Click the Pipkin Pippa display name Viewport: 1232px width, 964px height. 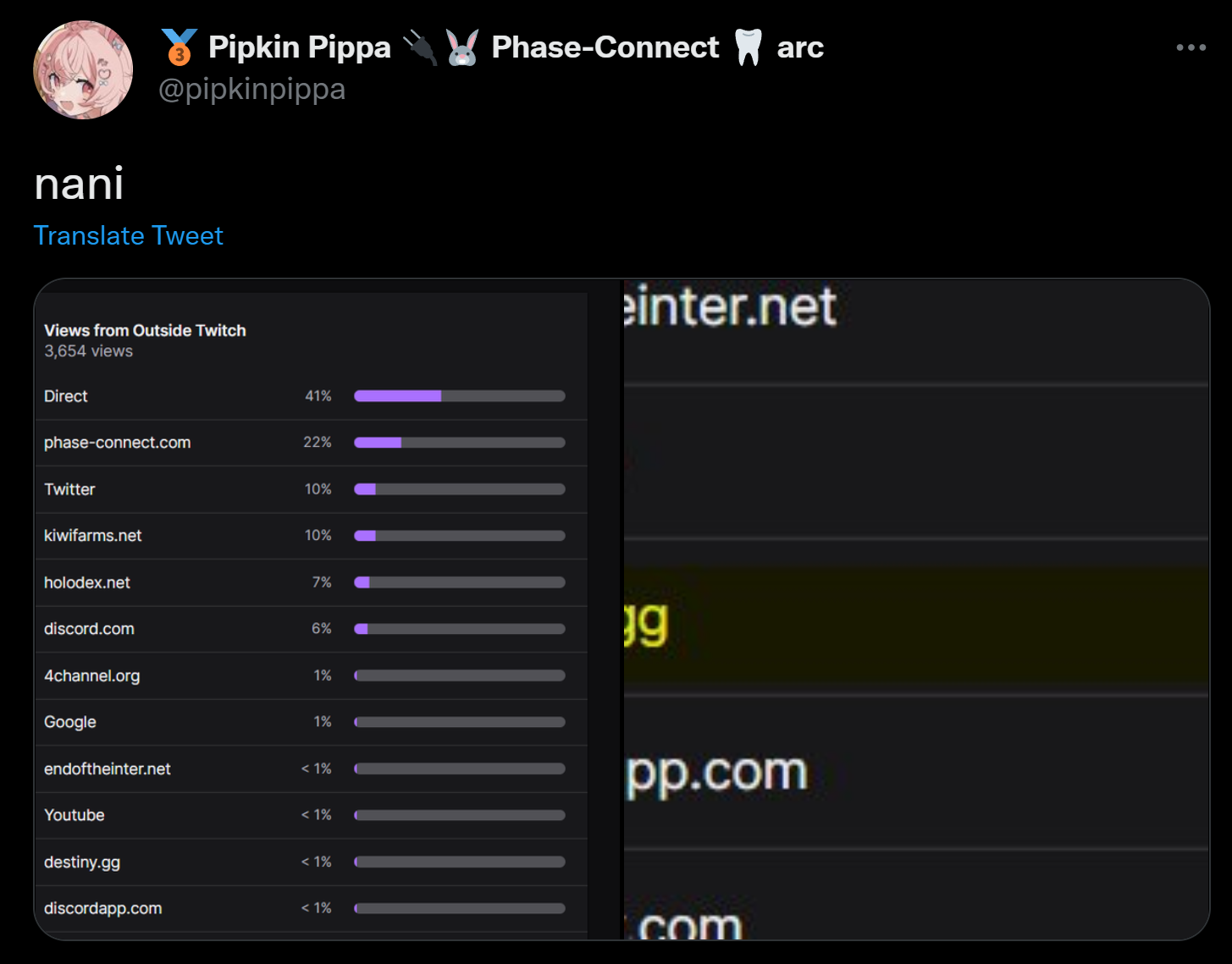click(x=299, y=47)
